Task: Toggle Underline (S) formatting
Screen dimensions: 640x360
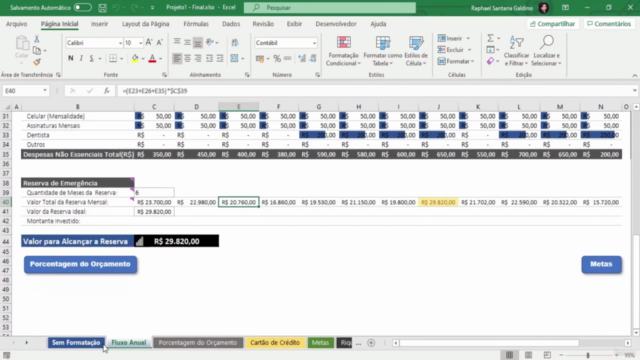Action: tap(91, 58)
